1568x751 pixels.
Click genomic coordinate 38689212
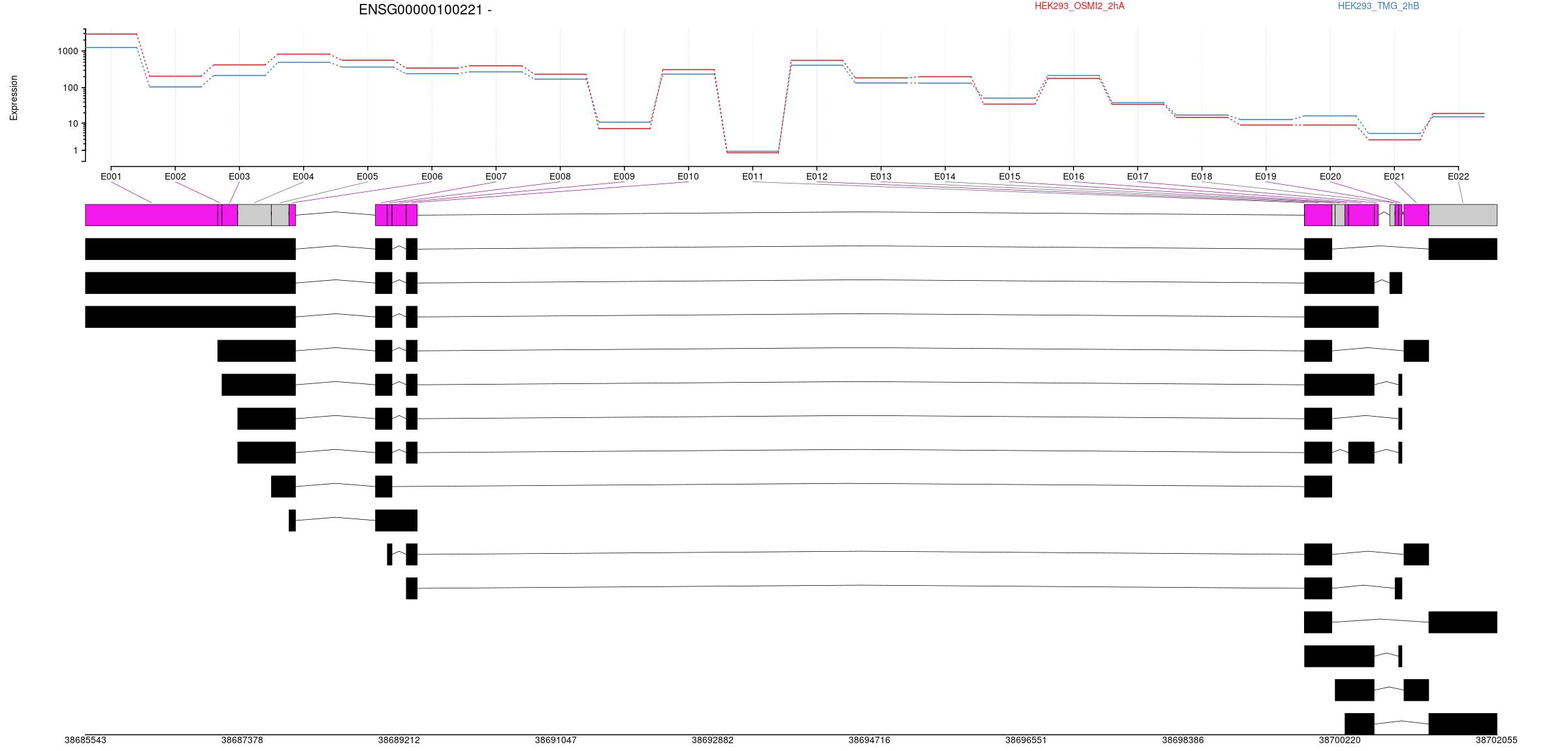coord(399,740)
